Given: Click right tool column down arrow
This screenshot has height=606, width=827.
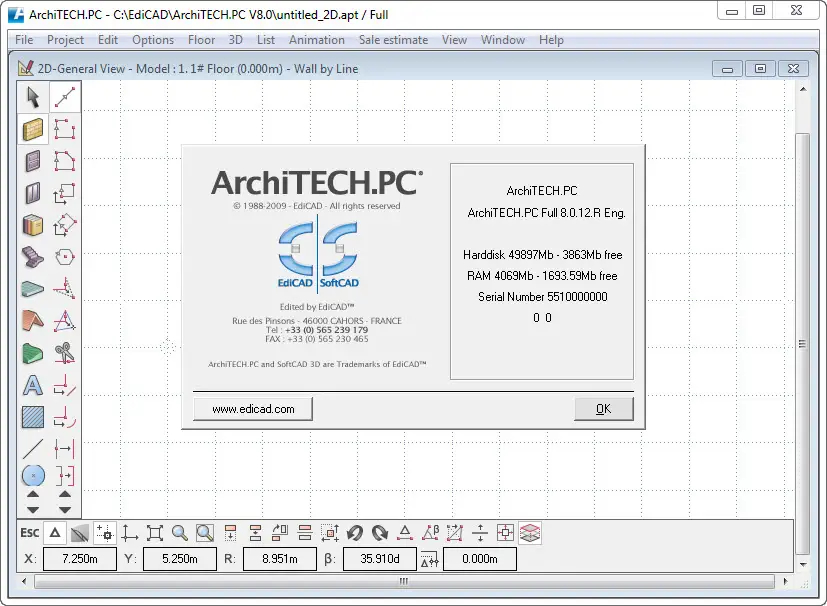Looking at the screenshot, I should pyautogui.click(x=65, y=510).
